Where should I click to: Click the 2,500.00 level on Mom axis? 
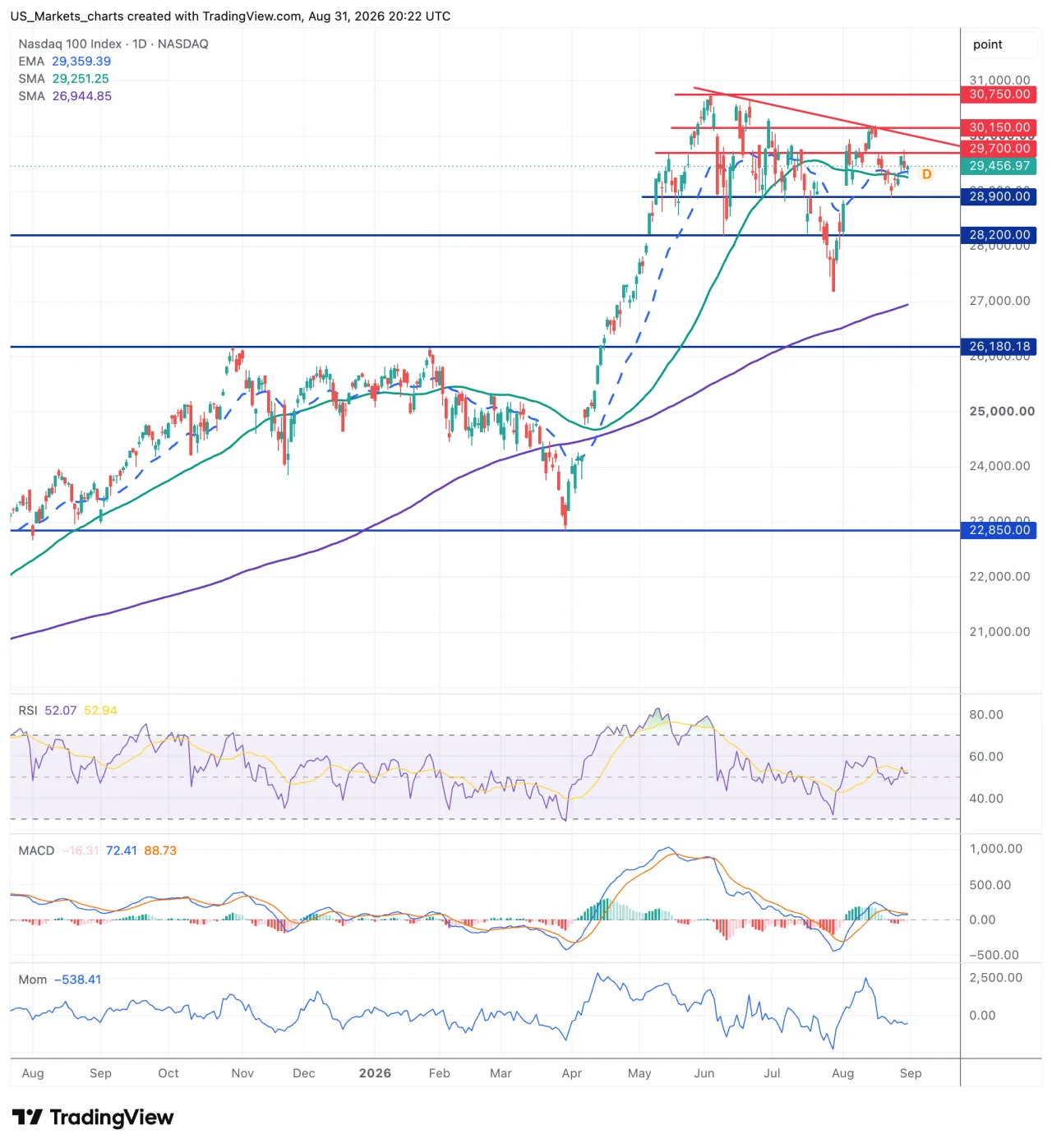pyautogui.click(x=996, y=978)
